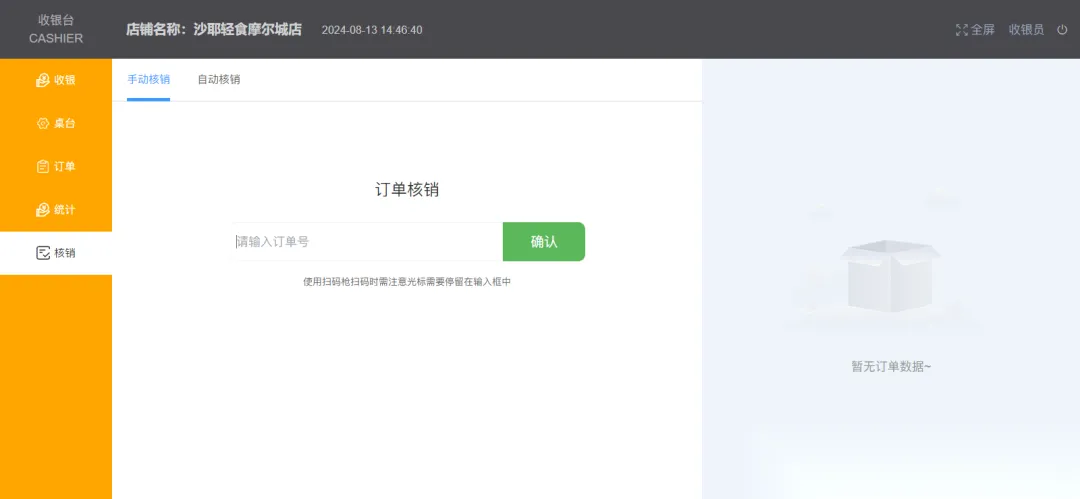Image resolution: width=1080 pixels, height=499 pixels.
Task: Click the 收银员 cashier account label
Action: (1026, 30)
